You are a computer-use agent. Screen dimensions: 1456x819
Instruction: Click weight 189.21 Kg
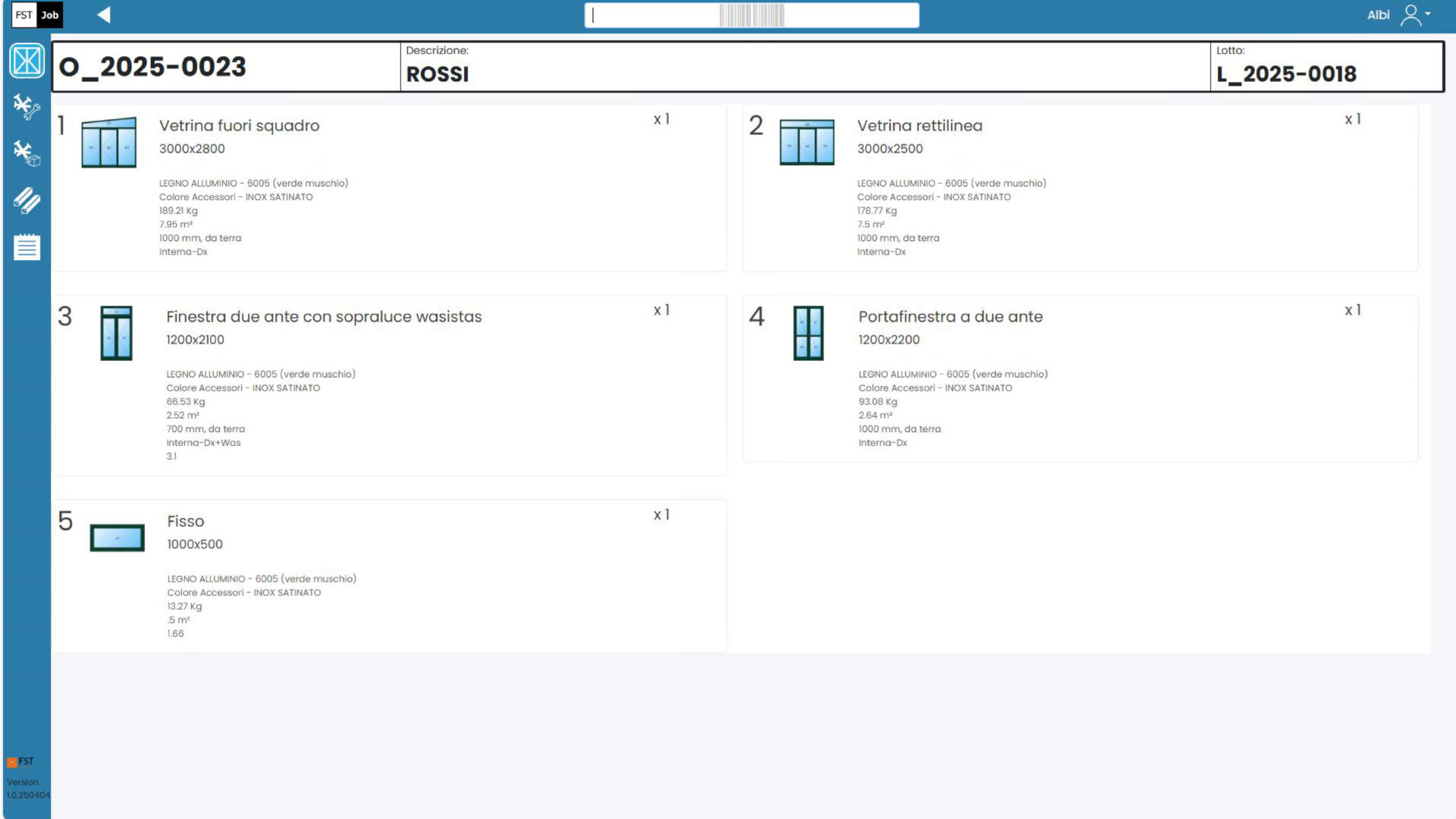point(178,211)
